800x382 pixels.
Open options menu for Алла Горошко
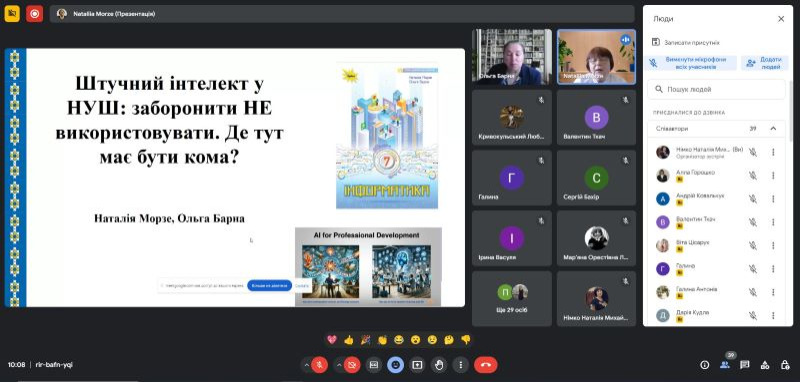pyautogui.click(x=773, y=175)
